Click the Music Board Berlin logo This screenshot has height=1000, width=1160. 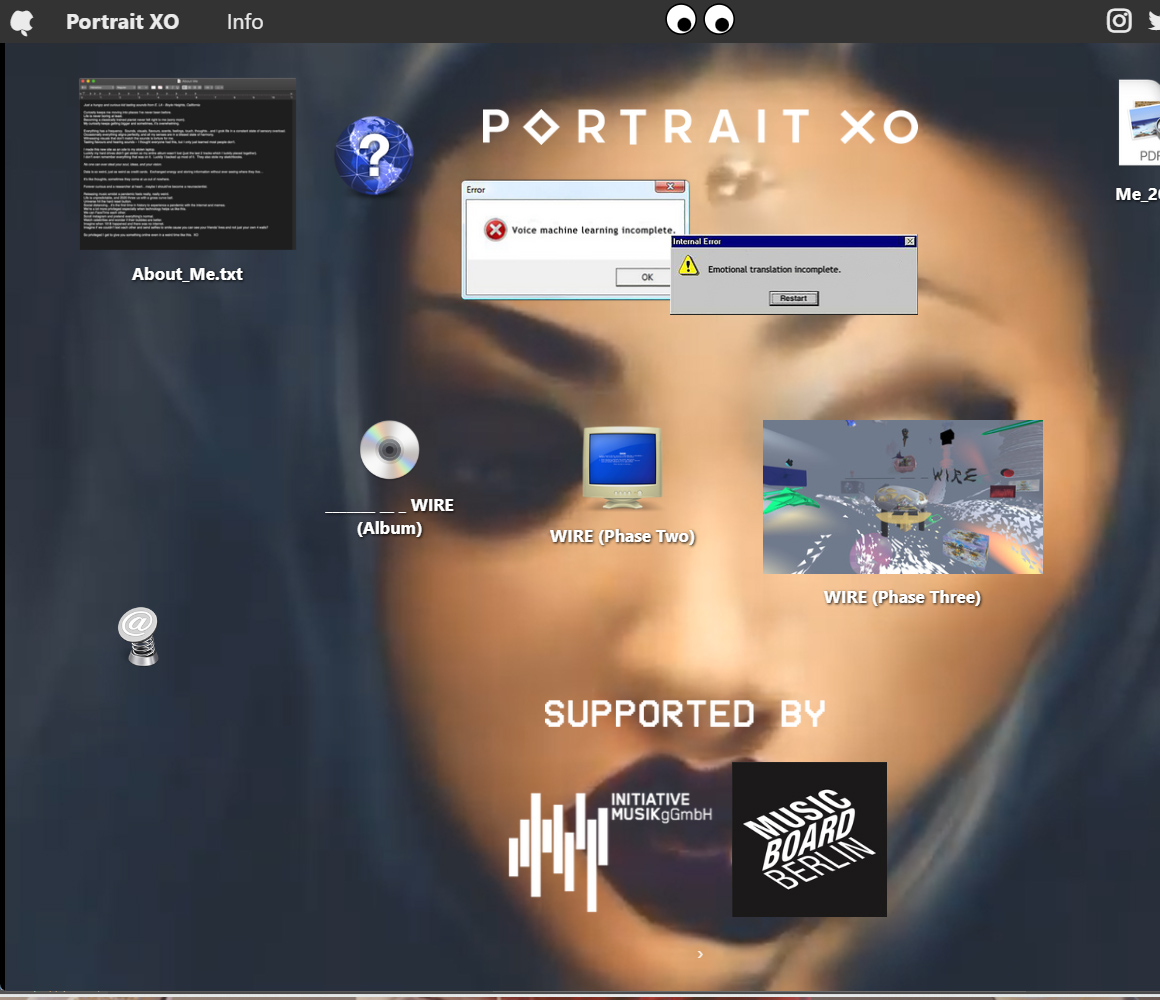pyautogui.click(x=809, y=839)
